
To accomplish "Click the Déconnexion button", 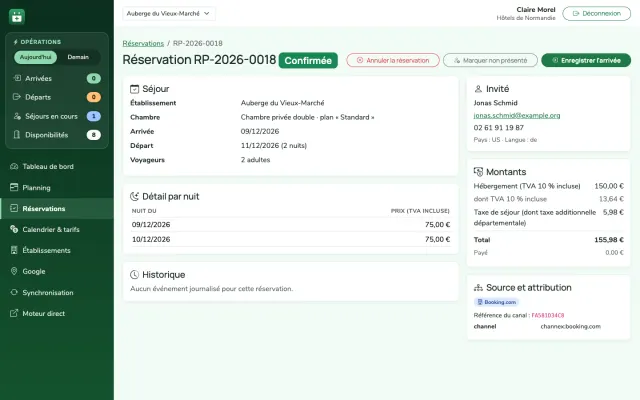I will point(596,13).
